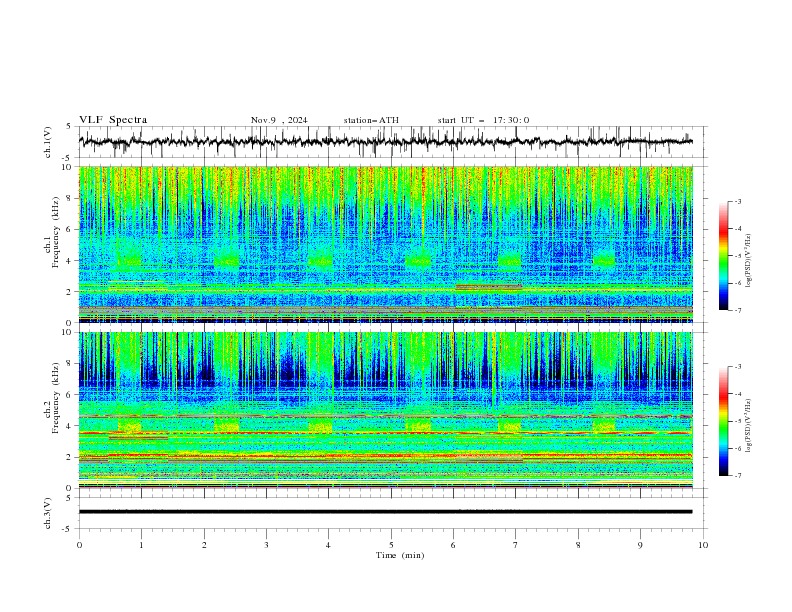This screenshot has width=792, height=612.
Task: Click the "-7" tick on ch.2 colorbar
Action: click(737, 476)
